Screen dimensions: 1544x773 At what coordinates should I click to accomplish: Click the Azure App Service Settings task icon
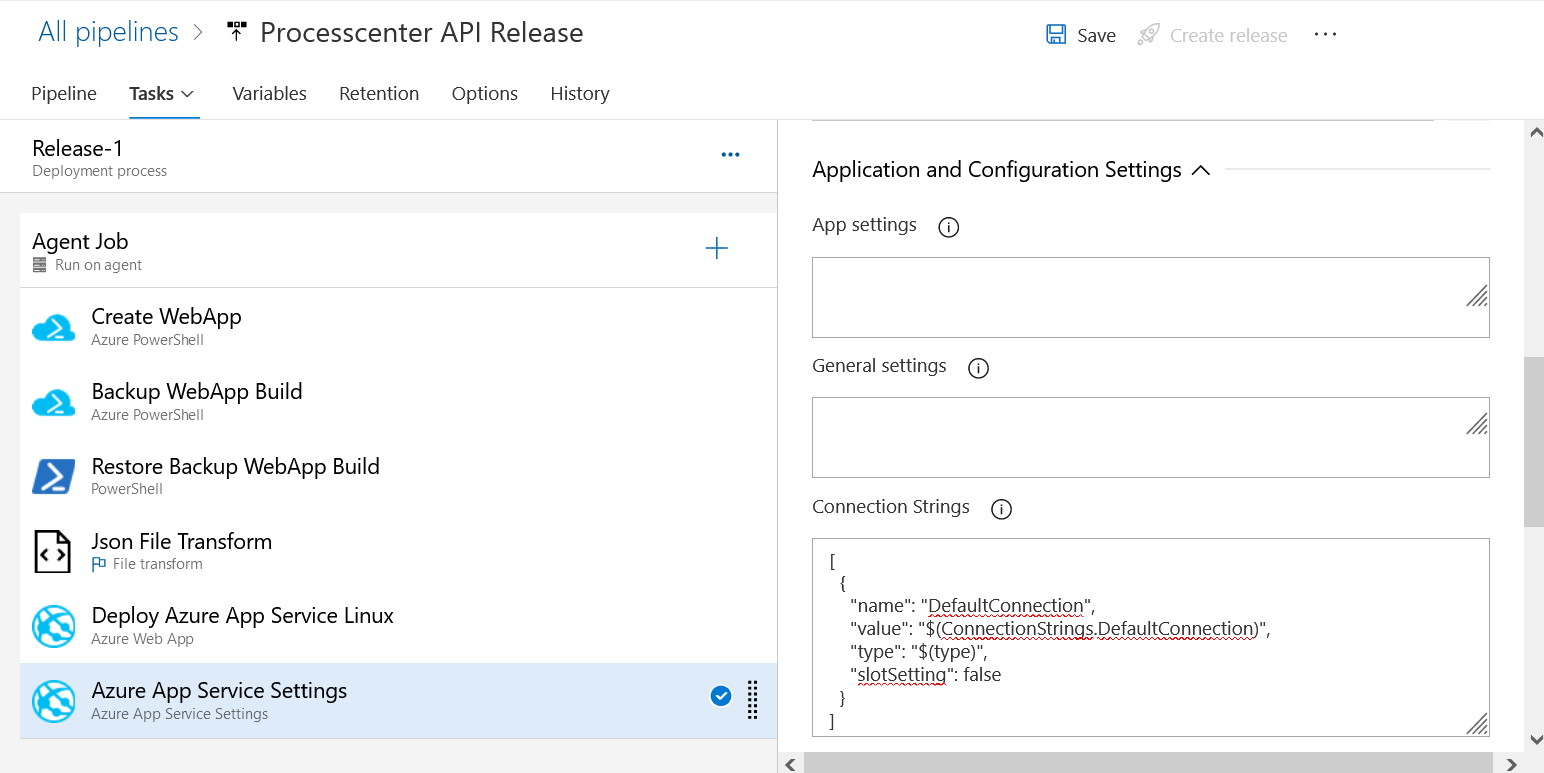pyautogui.click(x=53, y=701)
